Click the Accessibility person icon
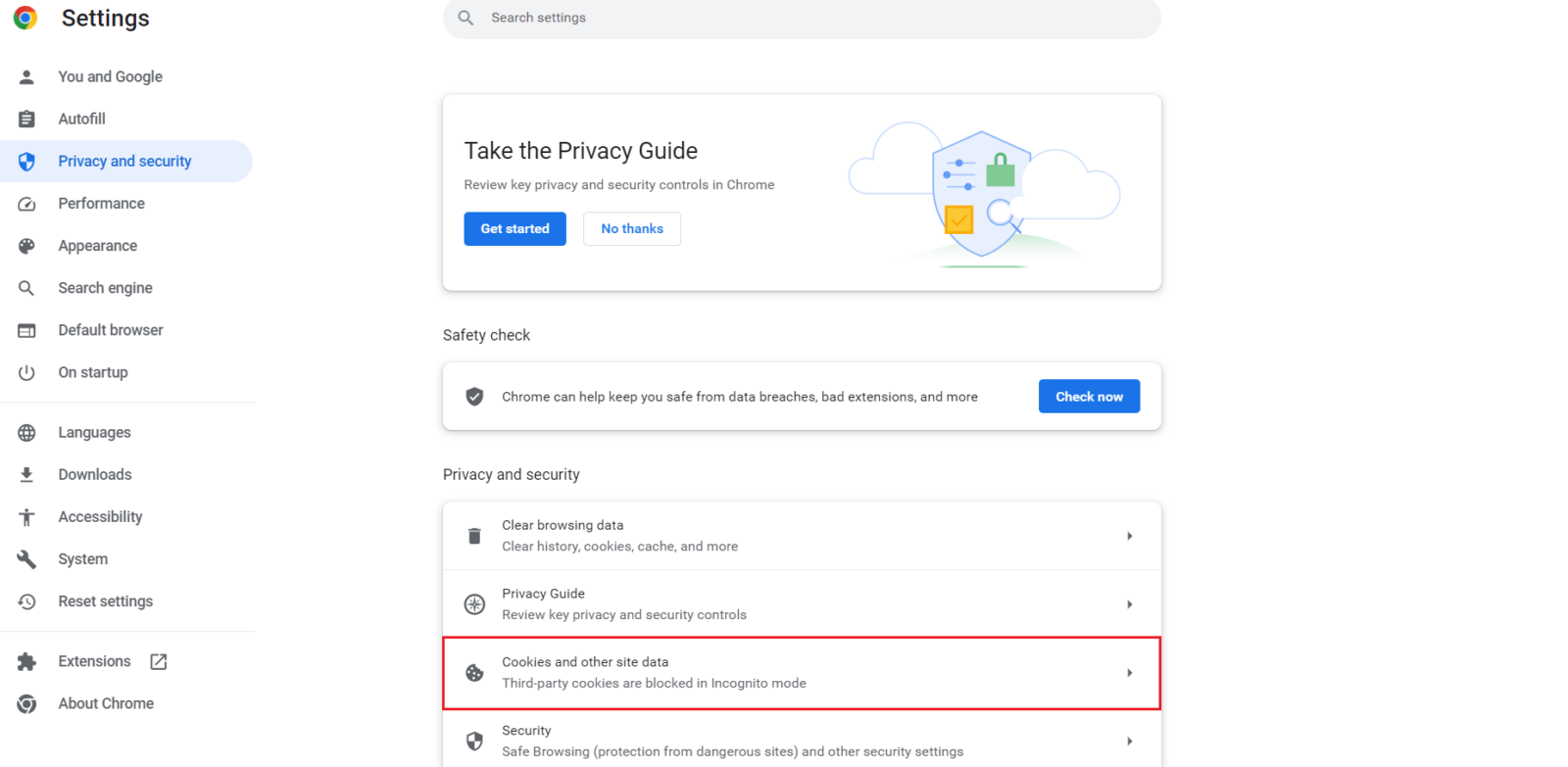Viewport: 1568px width, 767px height. tap(26, 516)
